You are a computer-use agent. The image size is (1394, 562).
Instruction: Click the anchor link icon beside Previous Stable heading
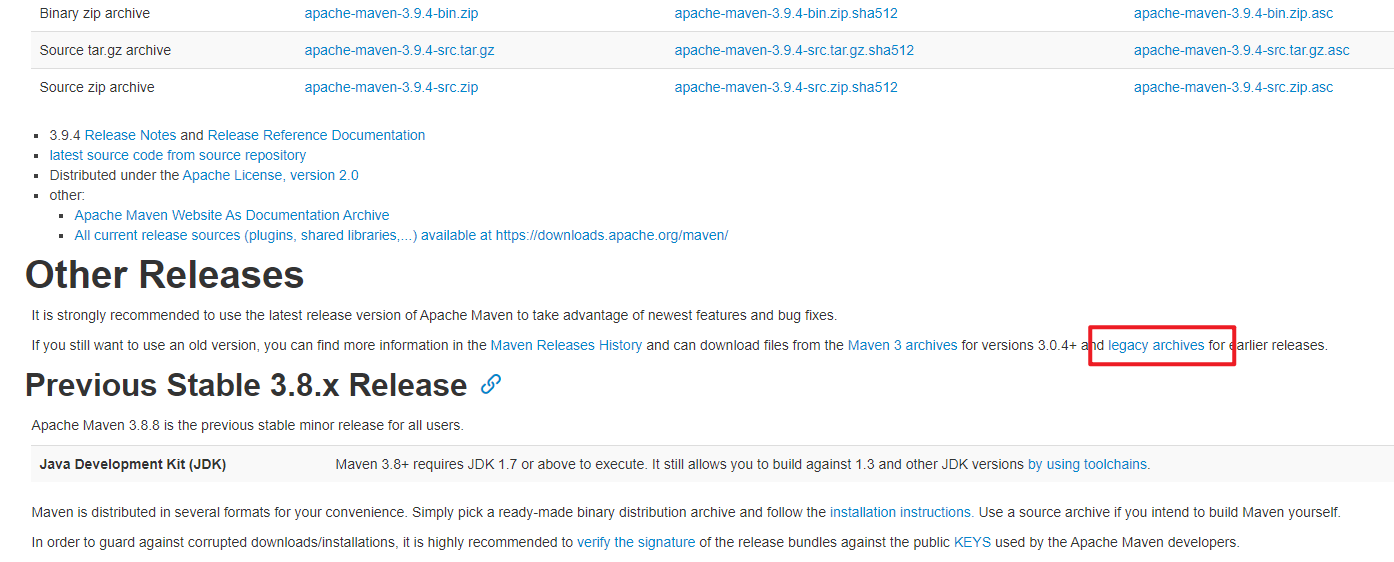tap(490, 384)
